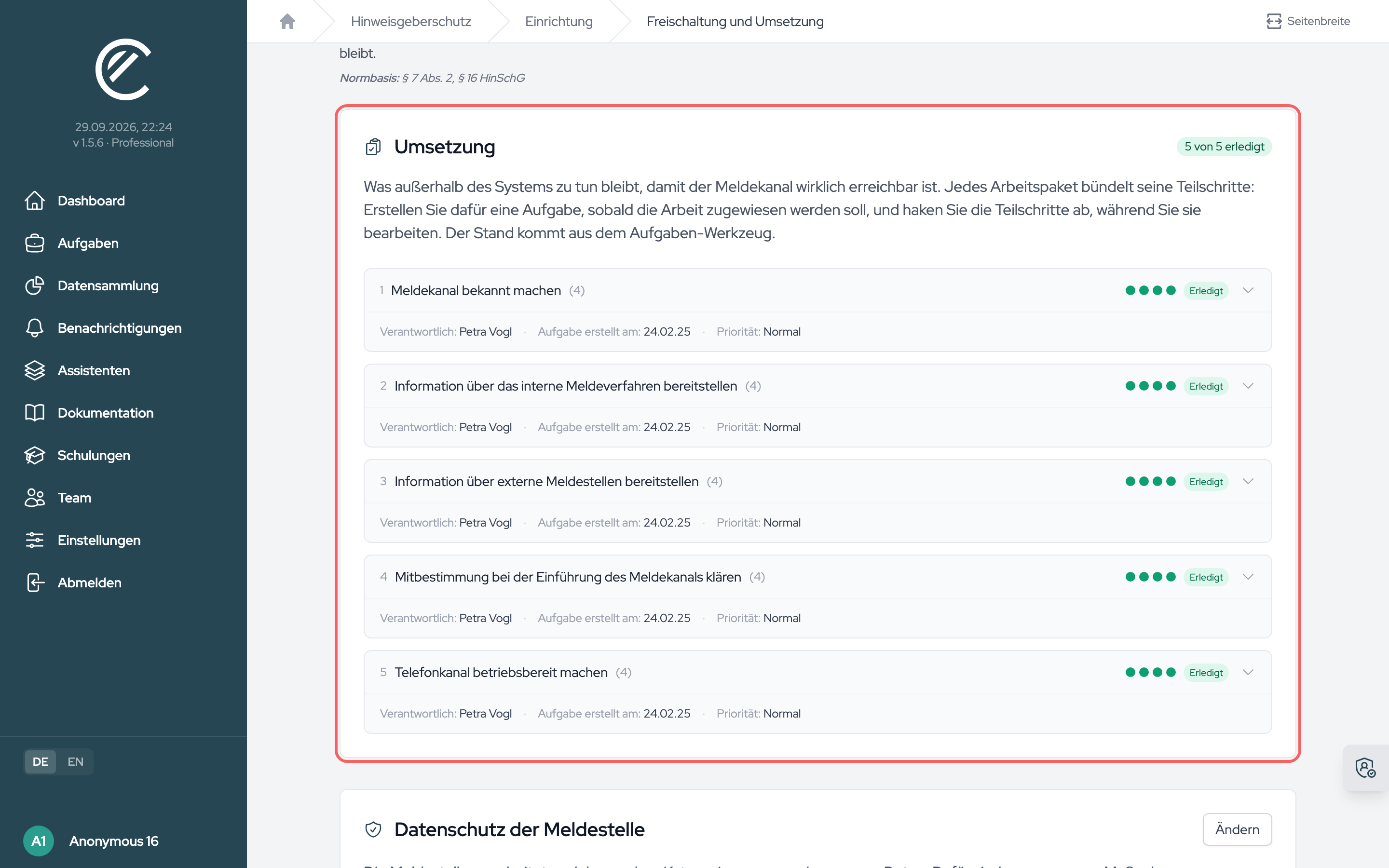Click the Einstellungen sliders icon
This screenshot has height=868, width=1389.
(x=34, y=541)
